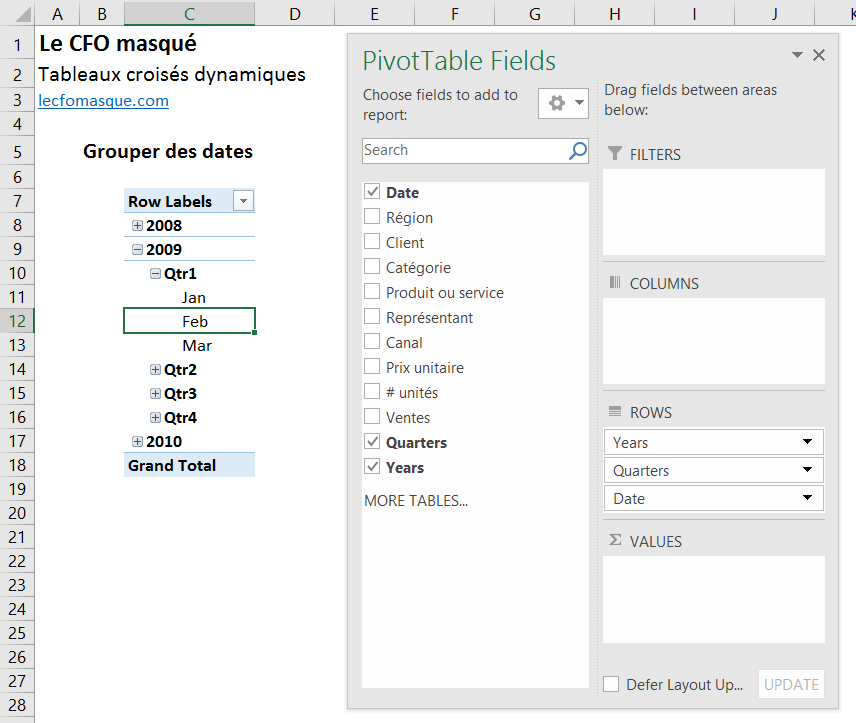The image size is (856, 723).
Task: Enable the Ventes field checkbox
Action: [373, 417]
